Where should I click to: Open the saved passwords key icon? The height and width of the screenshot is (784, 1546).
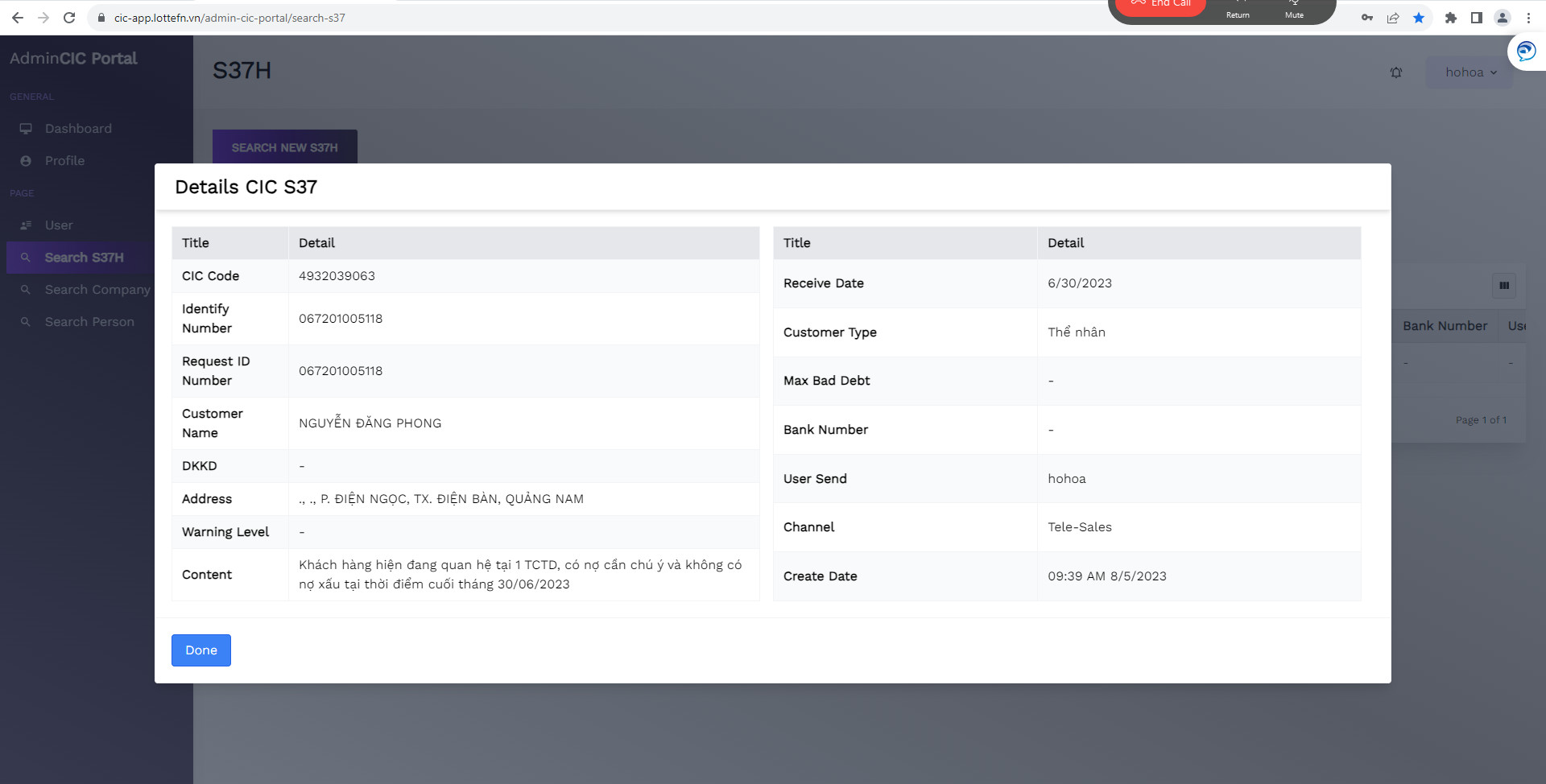[1367, 18]
